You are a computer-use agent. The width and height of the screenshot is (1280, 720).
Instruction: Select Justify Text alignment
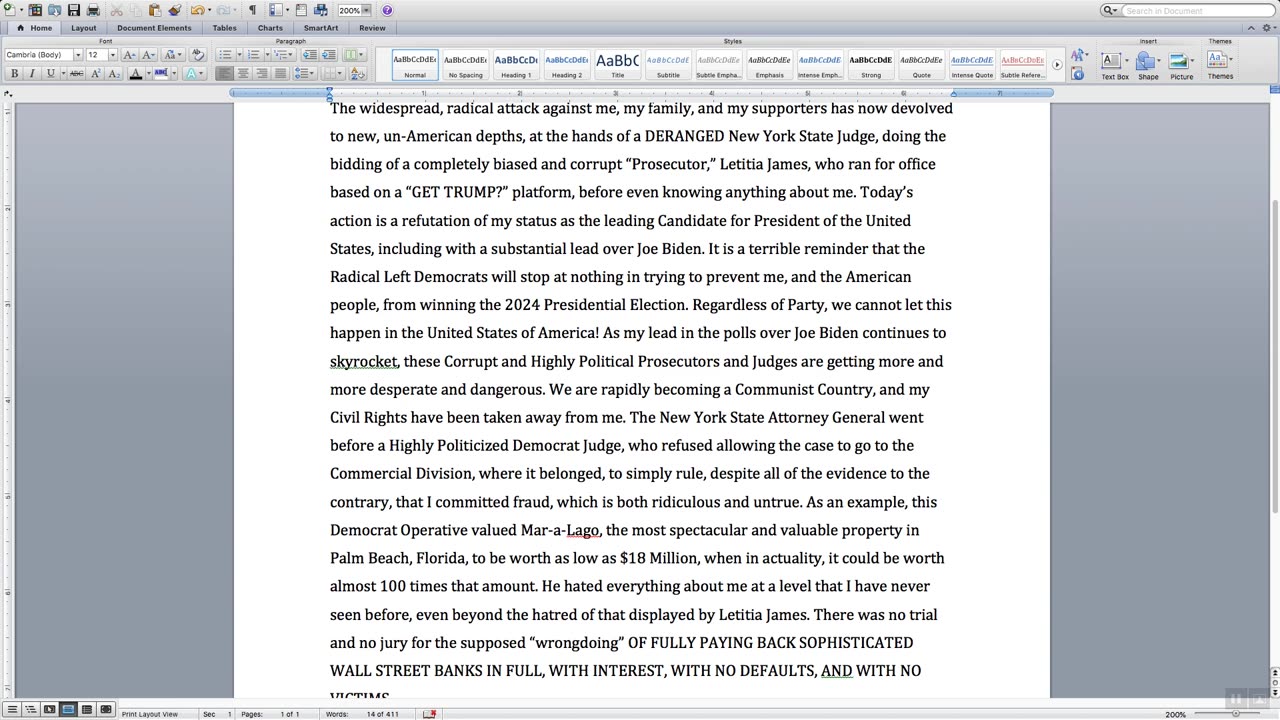click(x=281, y=74)
